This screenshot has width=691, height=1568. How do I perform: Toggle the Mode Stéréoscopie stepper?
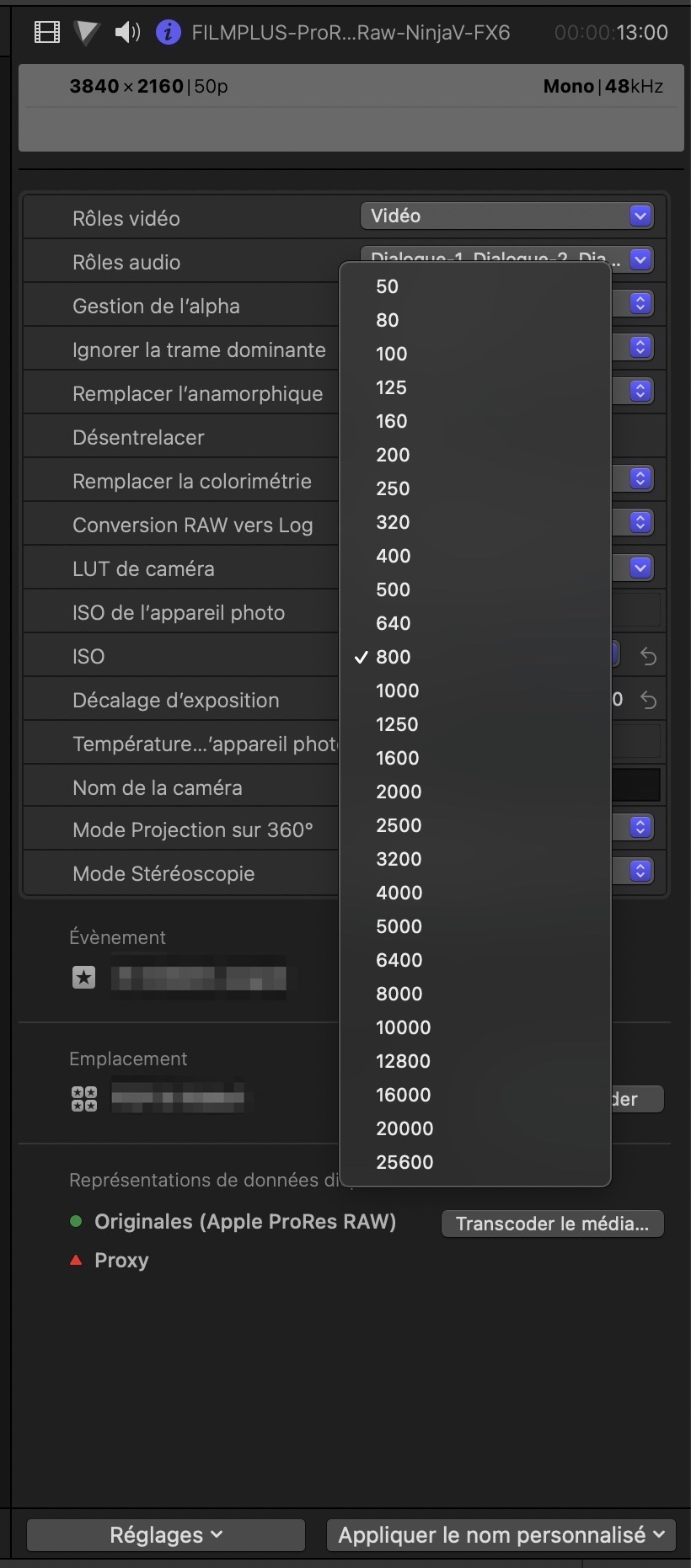(640, 870)
